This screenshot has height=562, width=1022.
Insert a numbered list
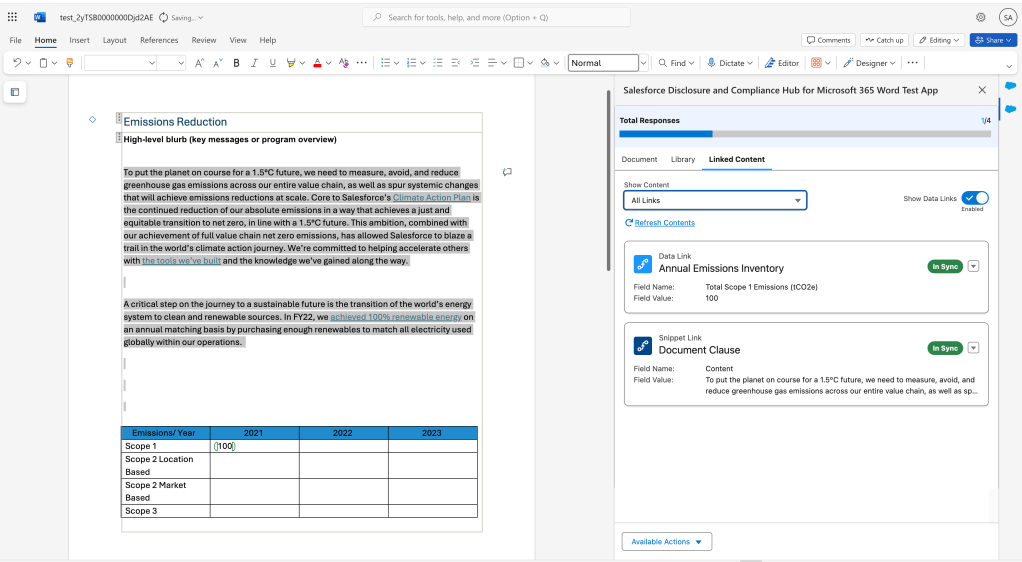[411, 63]
